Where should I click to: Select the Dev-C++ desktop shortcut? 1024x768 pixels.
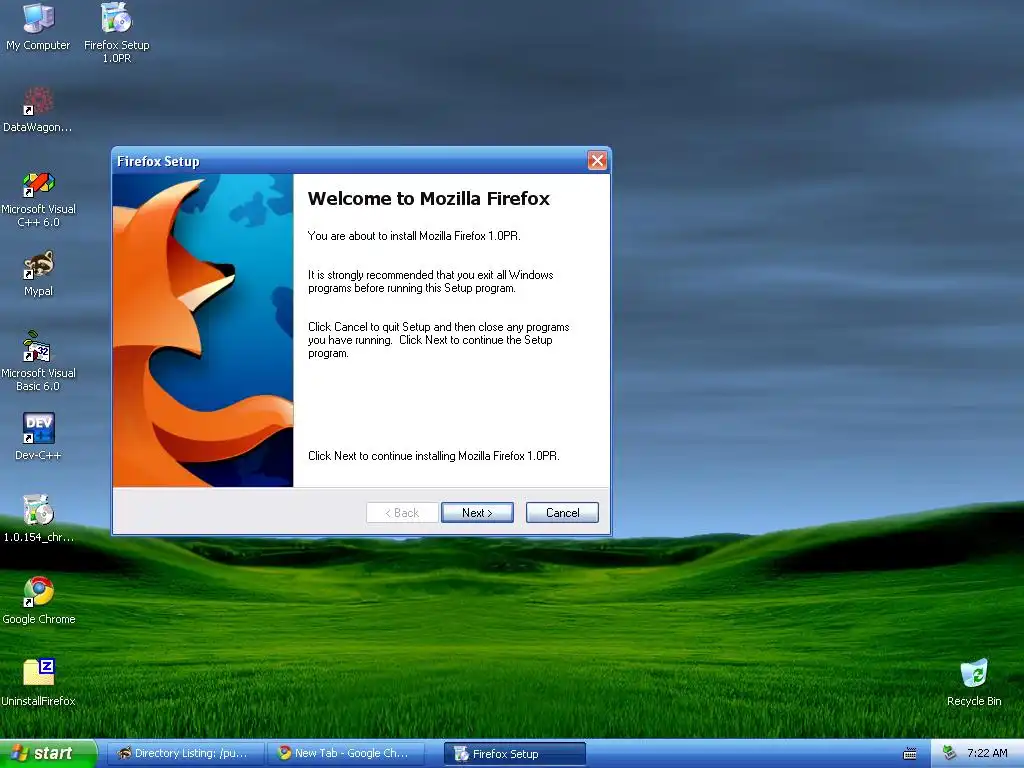39,436
